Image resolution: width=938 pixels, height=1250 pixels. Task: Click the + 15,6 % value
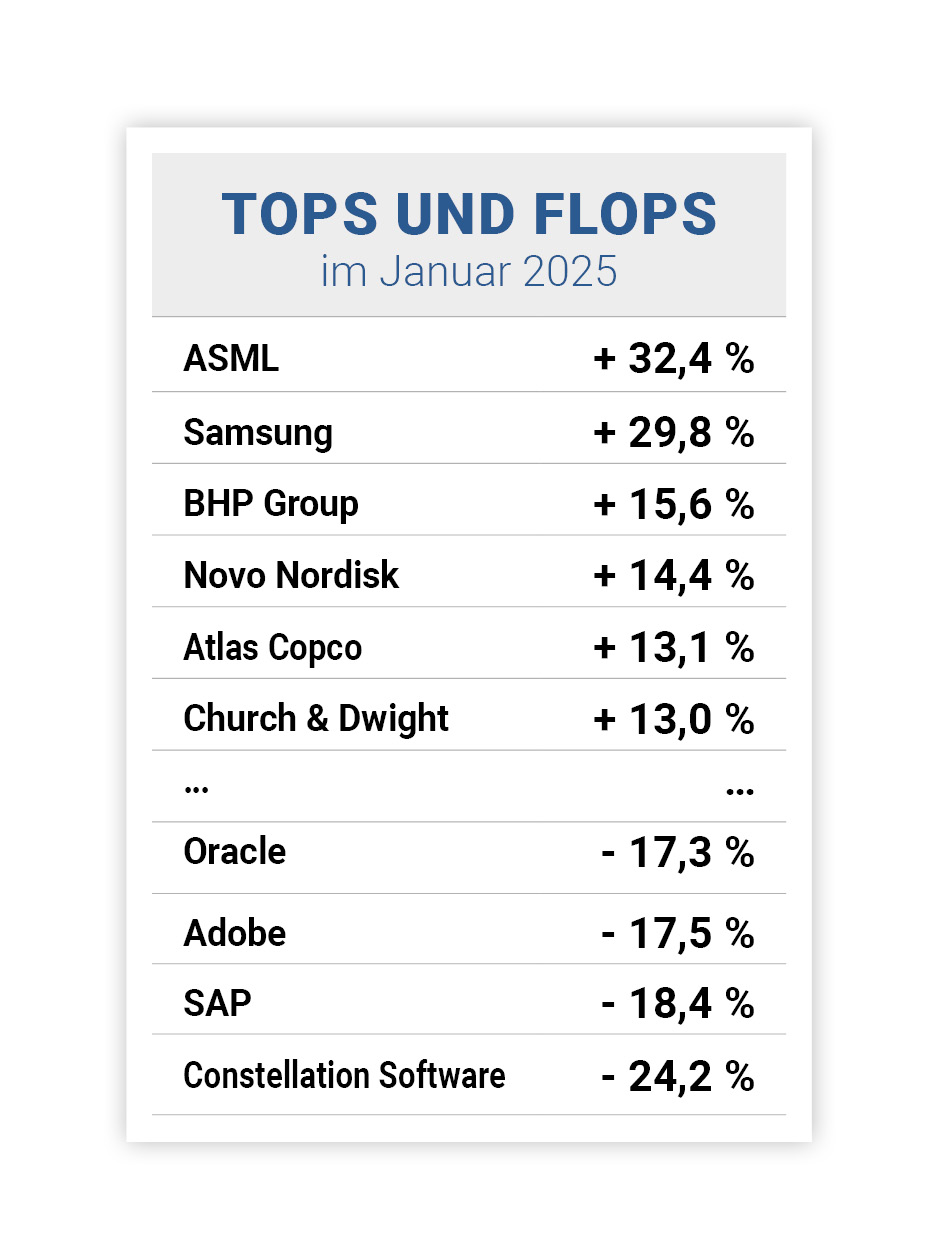point(673,504)
